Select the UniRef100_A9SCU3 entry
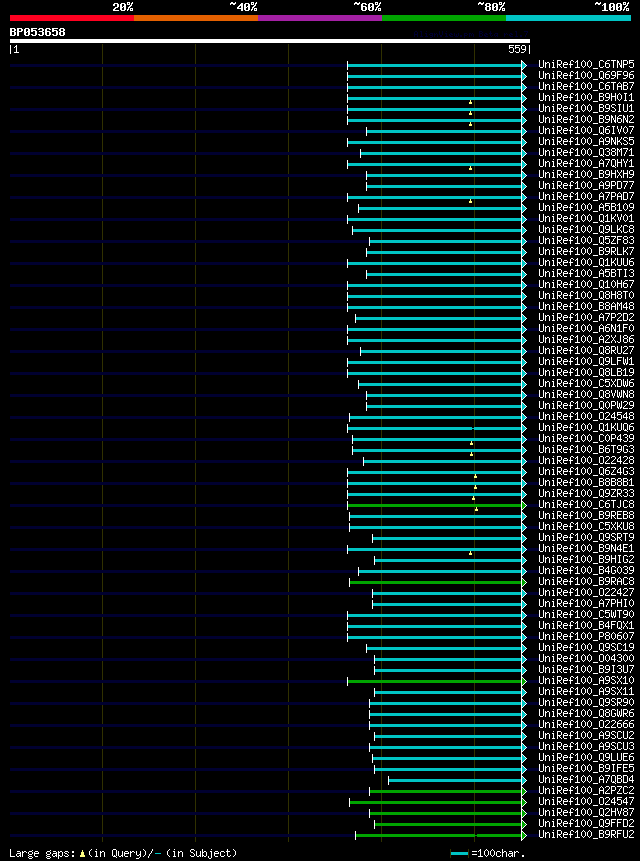Image resolution: width=640 pixels, height=861 pixels. pyautogui.click(x=586, y=746)
